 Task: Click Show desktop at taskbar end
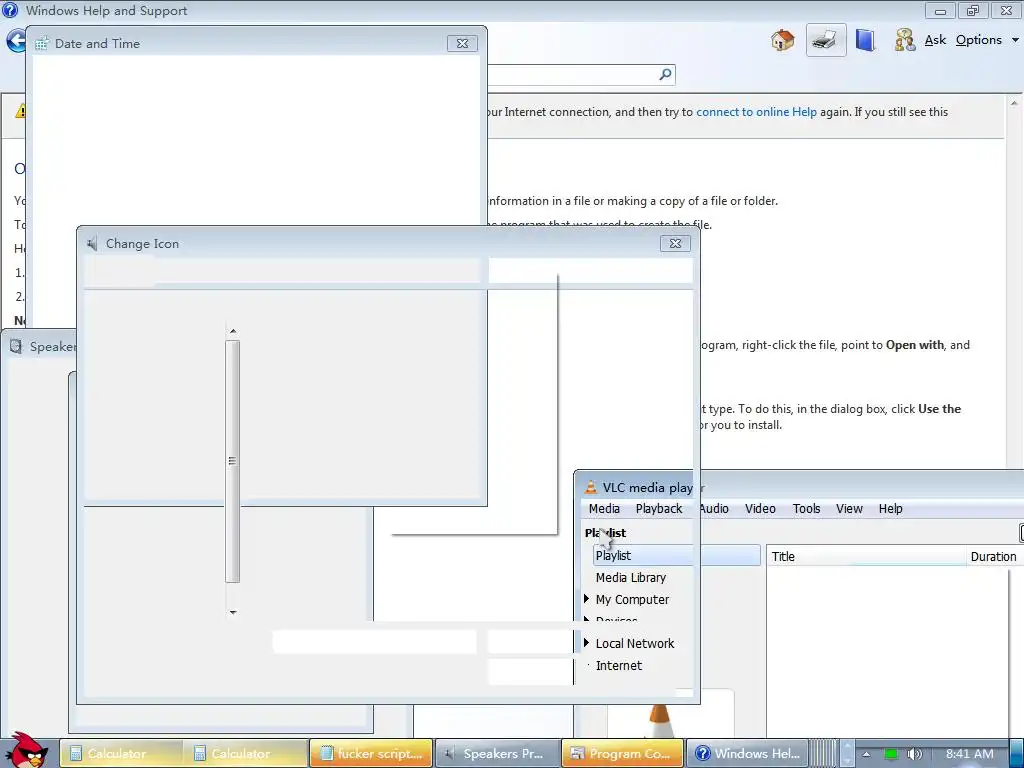coord(1016,754)
